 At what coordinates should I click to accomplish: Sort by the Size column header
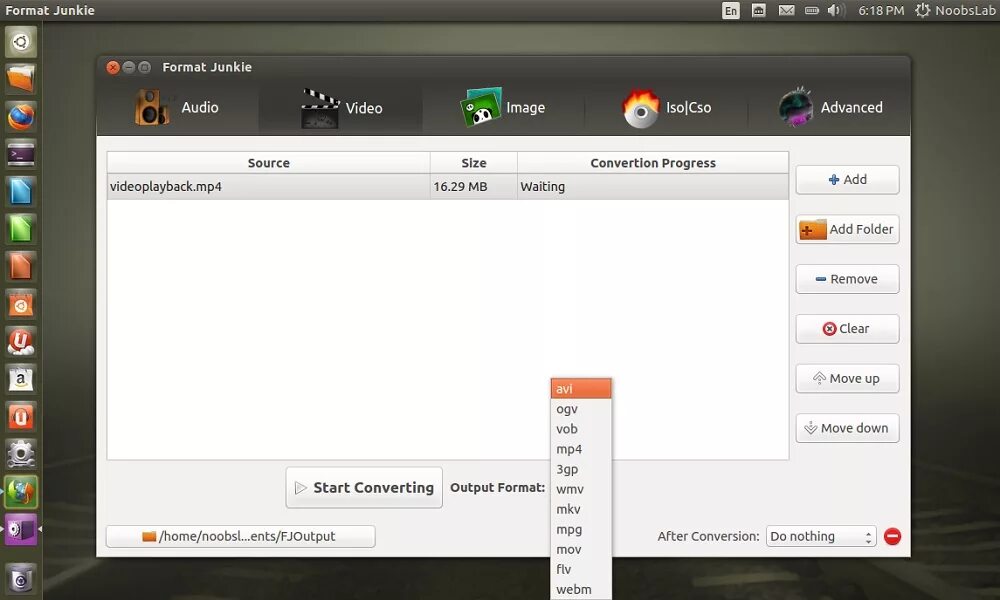coord(474,163)
